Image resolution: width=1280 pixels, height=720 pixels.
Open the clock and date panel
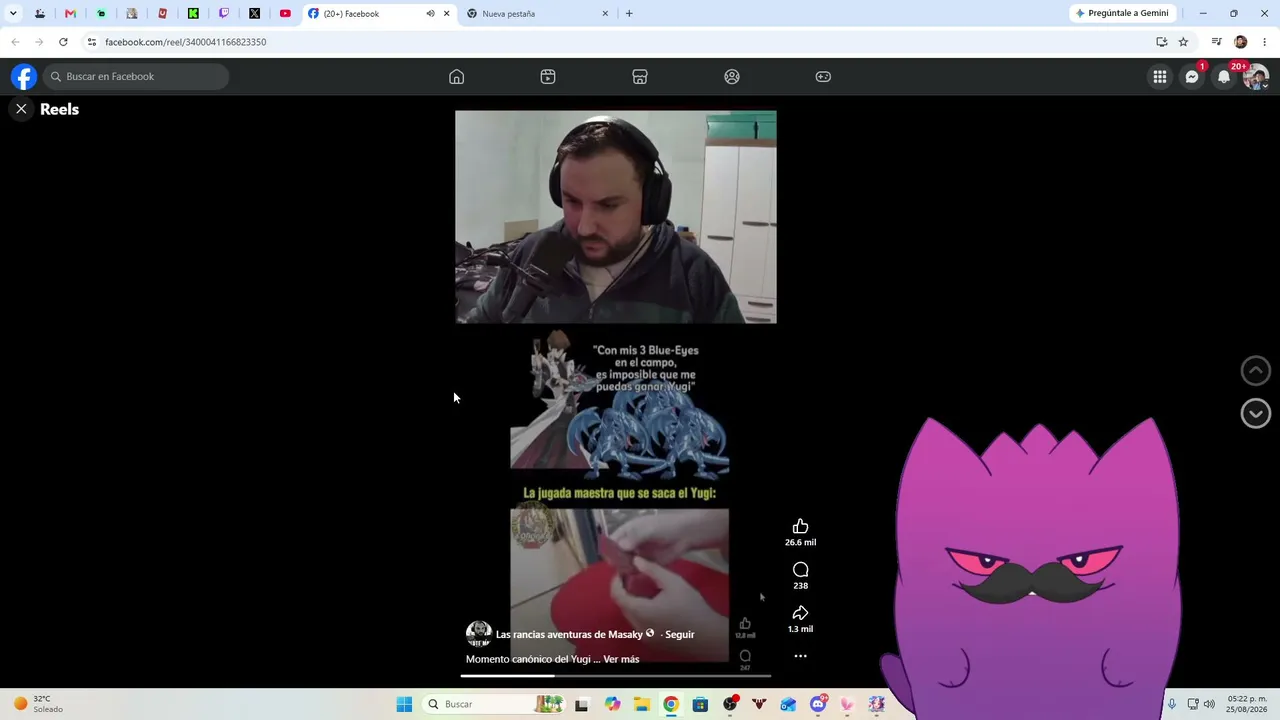1247,704
